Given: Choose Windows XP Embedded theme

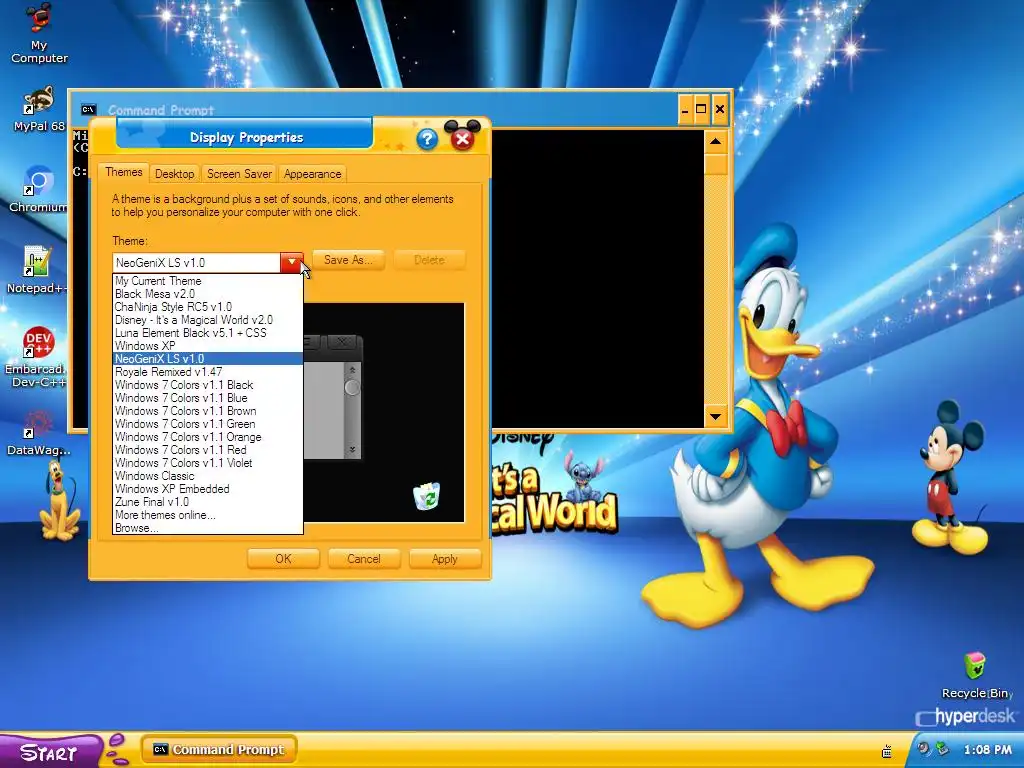Looking at the screenshot, I should (208, 489).
